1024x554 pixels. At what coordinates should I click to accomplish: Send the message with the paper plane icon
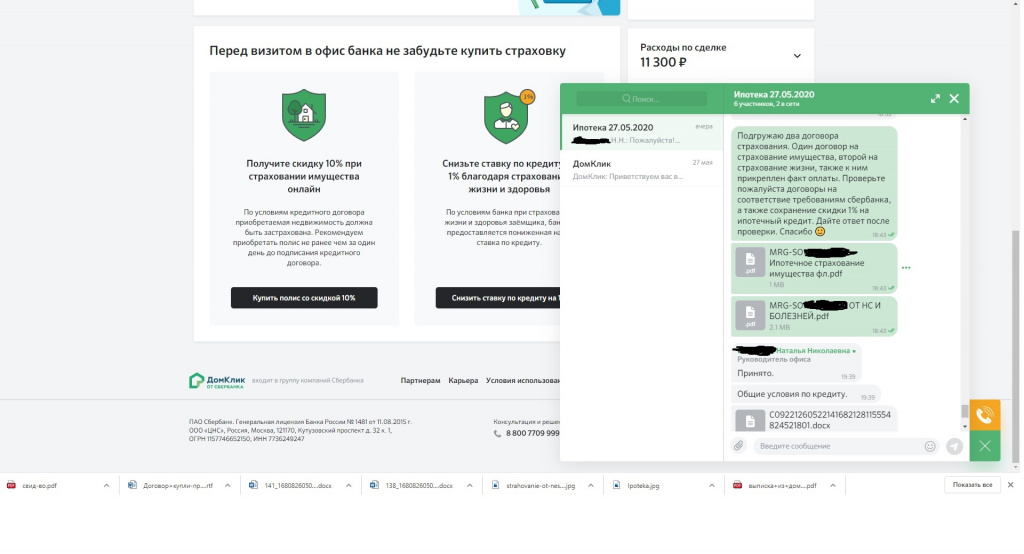954,446
